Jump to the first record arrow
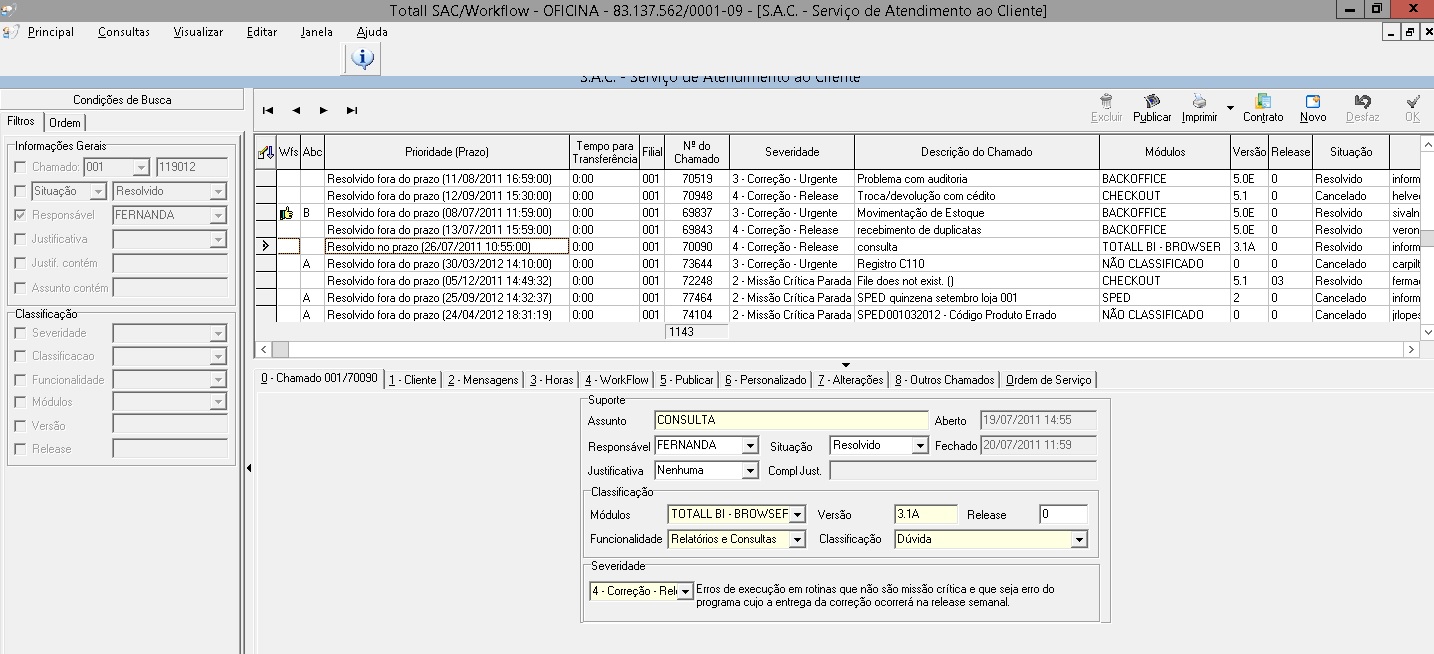 pos(268,110)
